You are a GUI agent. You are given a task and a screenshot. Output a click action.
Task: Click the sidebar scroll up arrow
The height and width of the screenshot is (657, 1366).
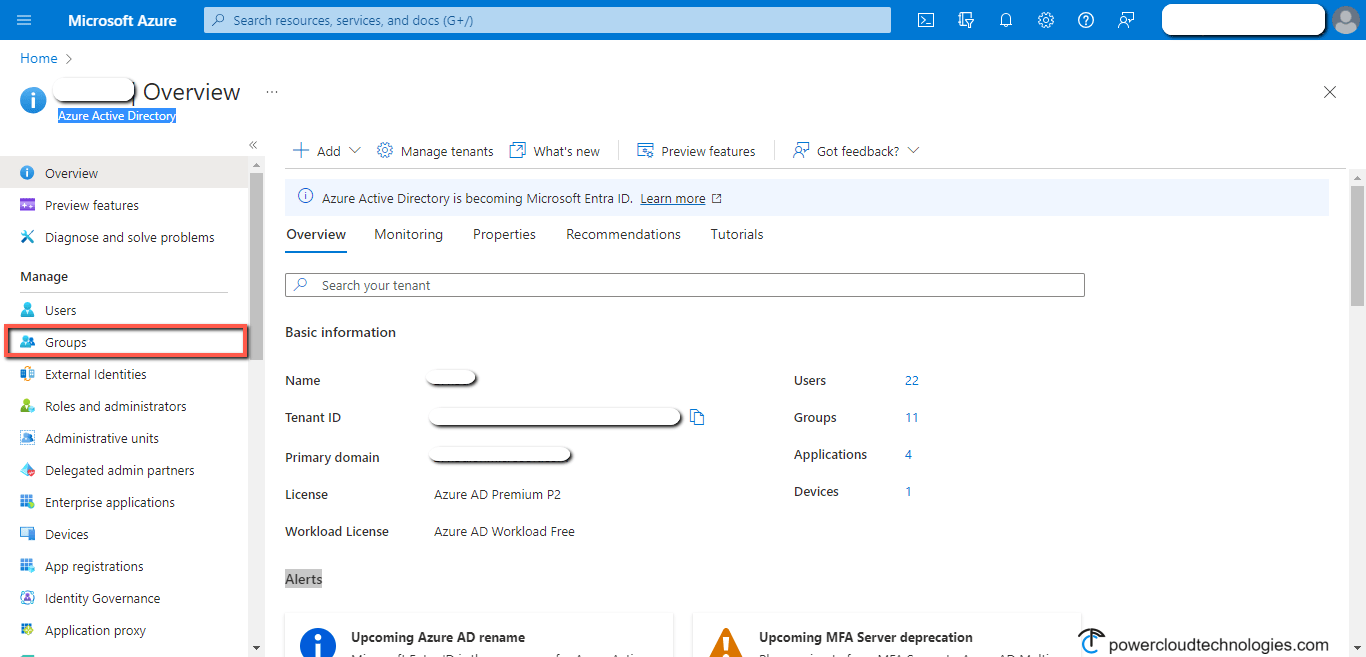[256, 165]
